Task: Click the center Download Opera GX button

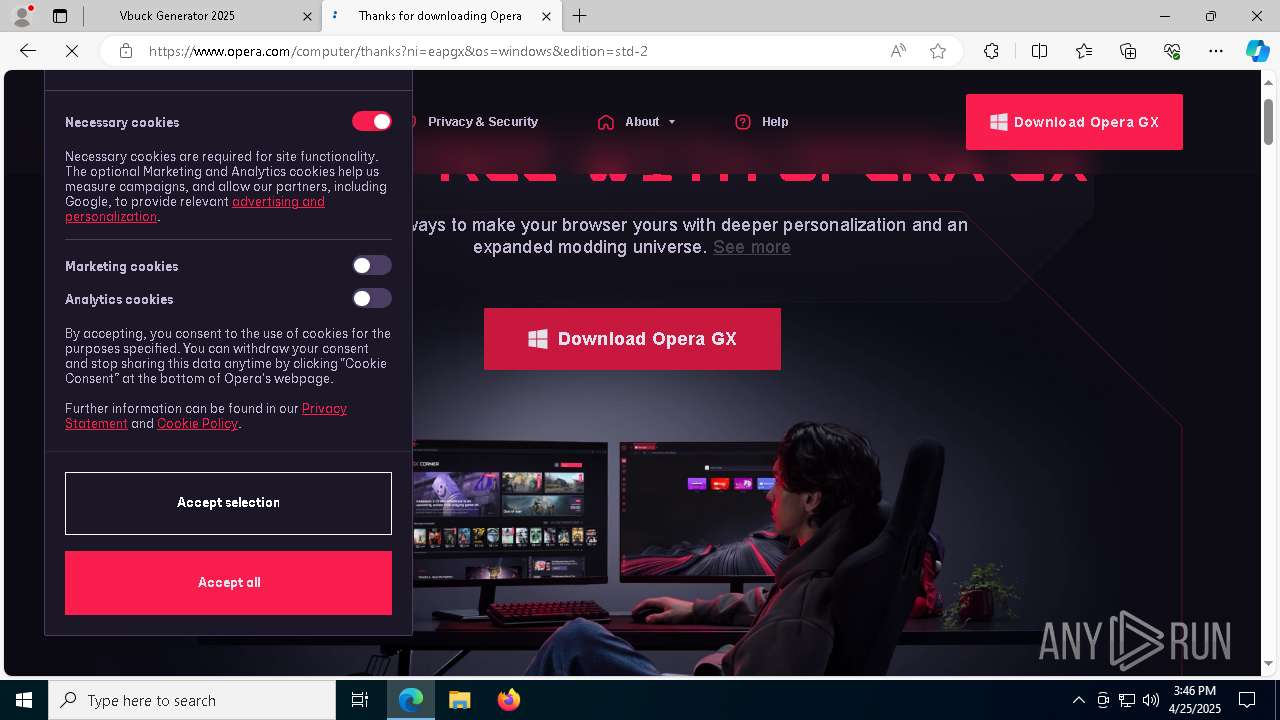Action: click(x=632, y=339)
